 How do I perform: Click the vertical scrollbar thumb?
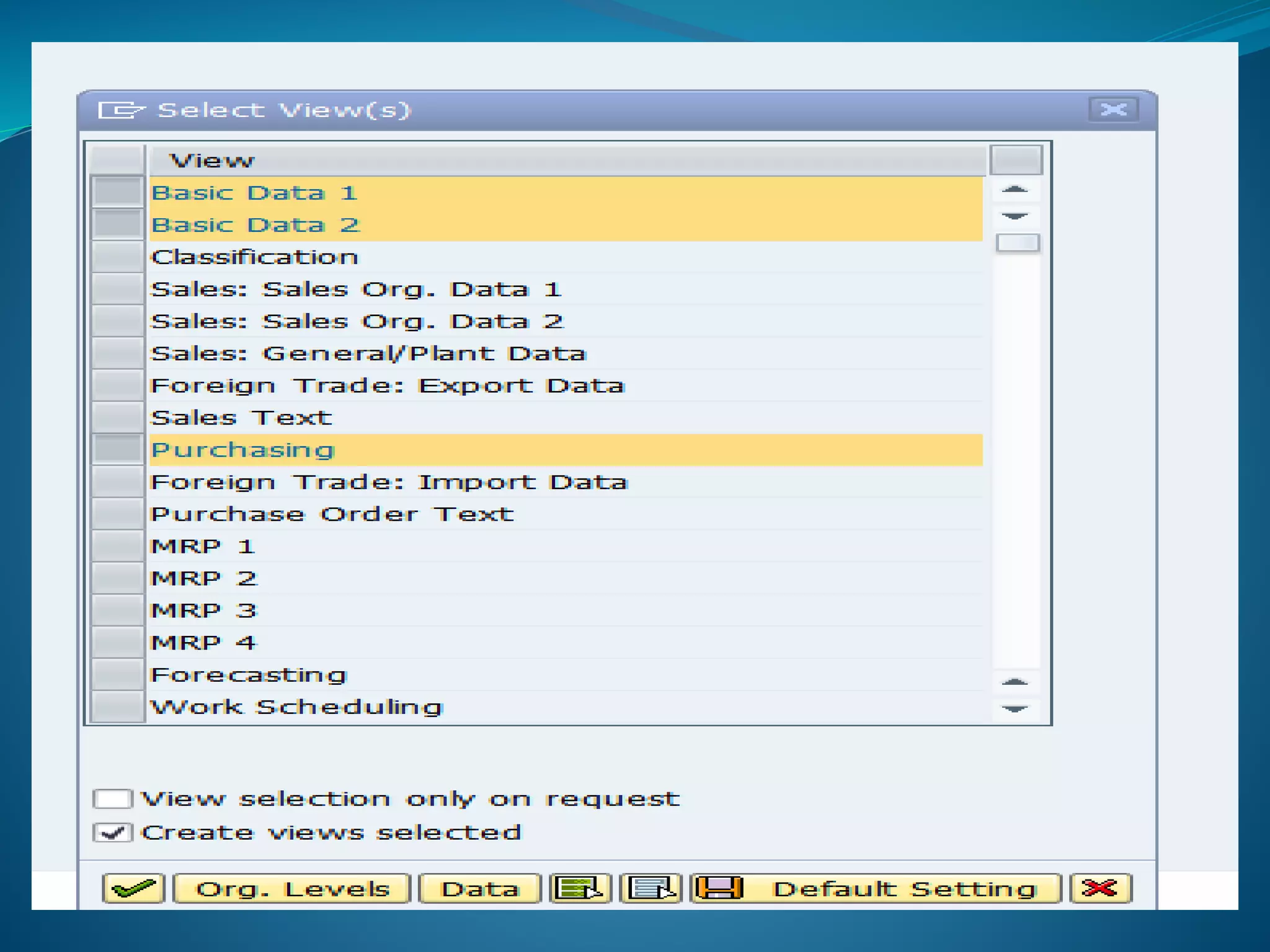click(1017, 243)
